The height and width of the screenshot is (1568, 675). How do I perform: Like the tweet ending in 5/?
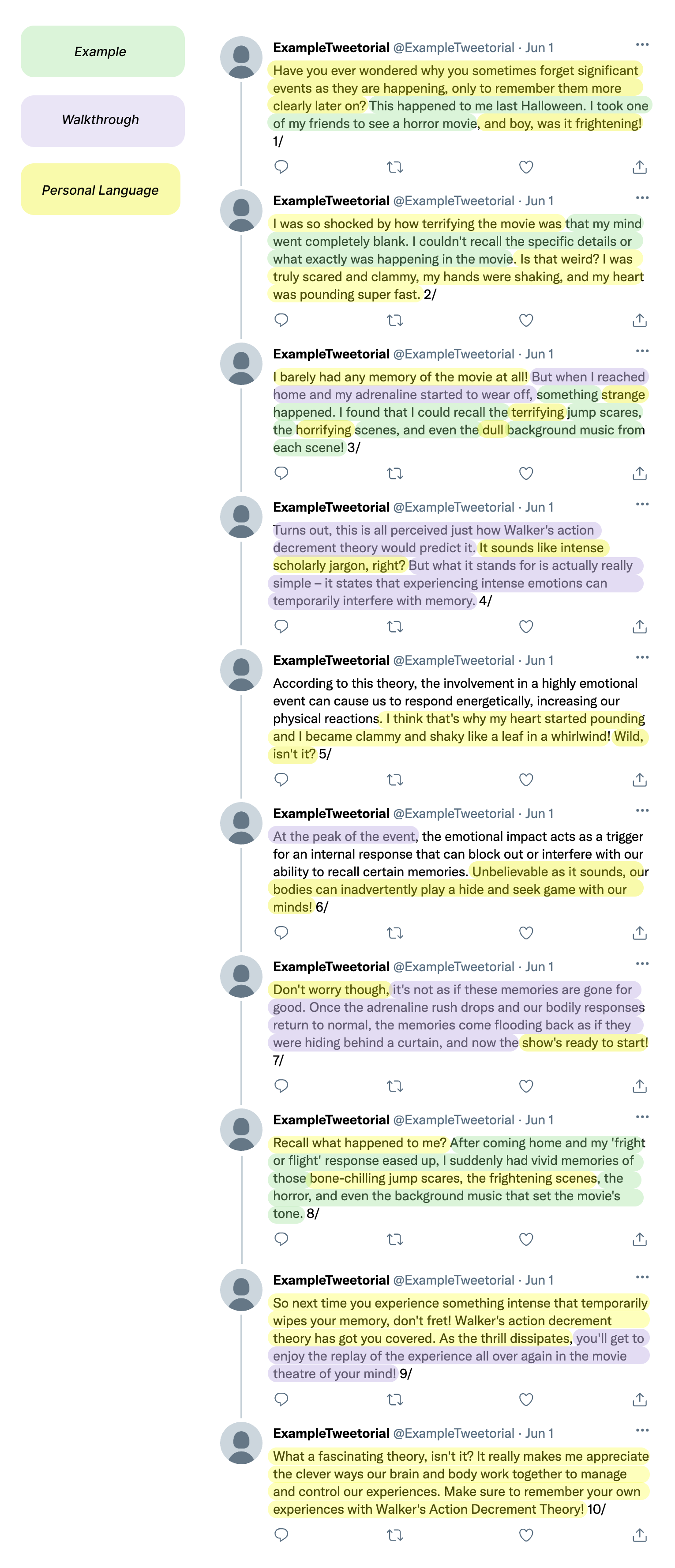pyautogui.click(x=526, y=780)
